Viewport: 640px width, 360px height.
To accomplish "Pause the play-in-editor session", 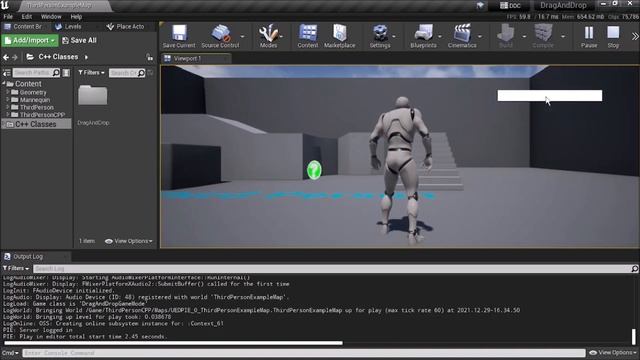I will coord(589,36).
